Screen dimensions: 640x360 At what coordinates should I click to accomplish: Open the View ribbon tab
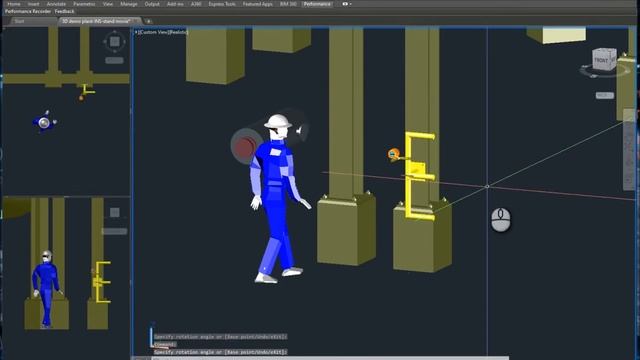point(108,4)
